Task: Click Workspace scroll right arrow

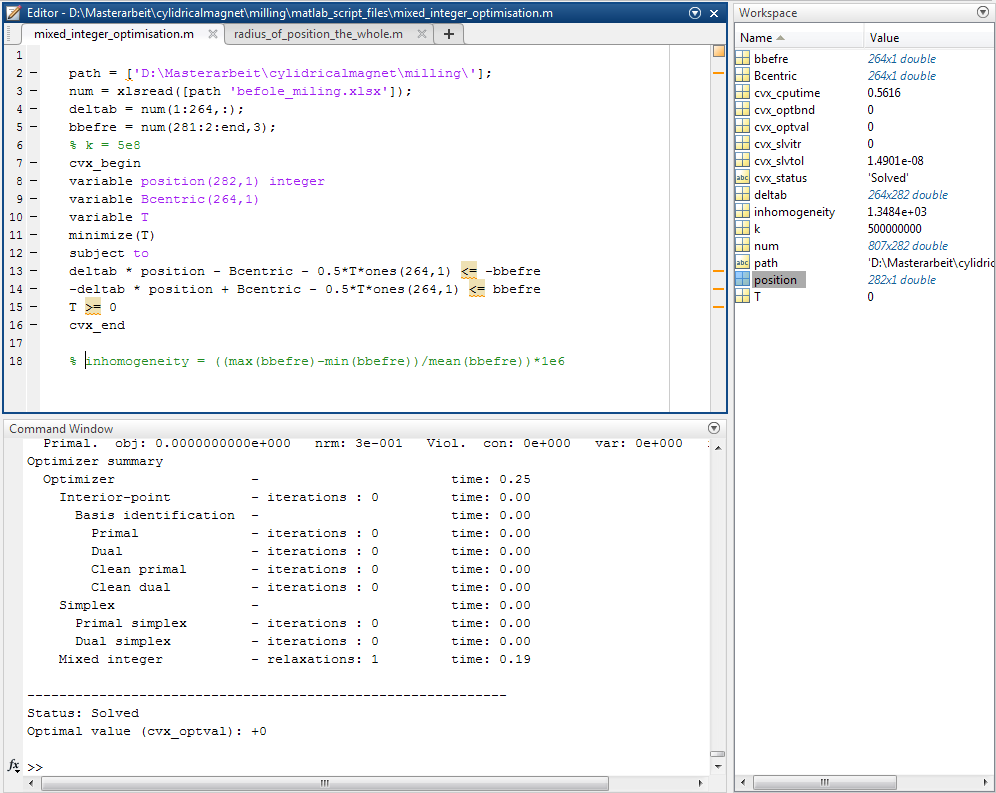Action: click(x=984, y=782)
